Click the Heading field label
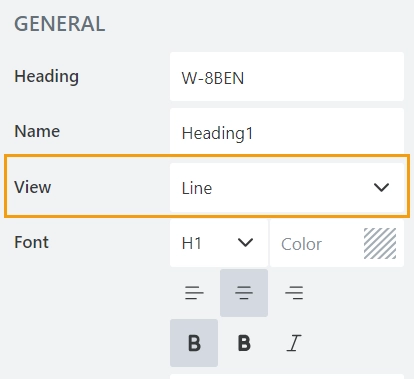The width and height of the screenshot is (414, 379). tap(46, 76)
